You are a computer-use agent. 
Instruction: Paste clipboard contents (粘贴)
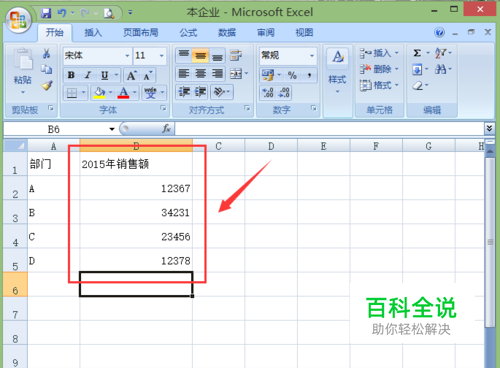[22, 71]
